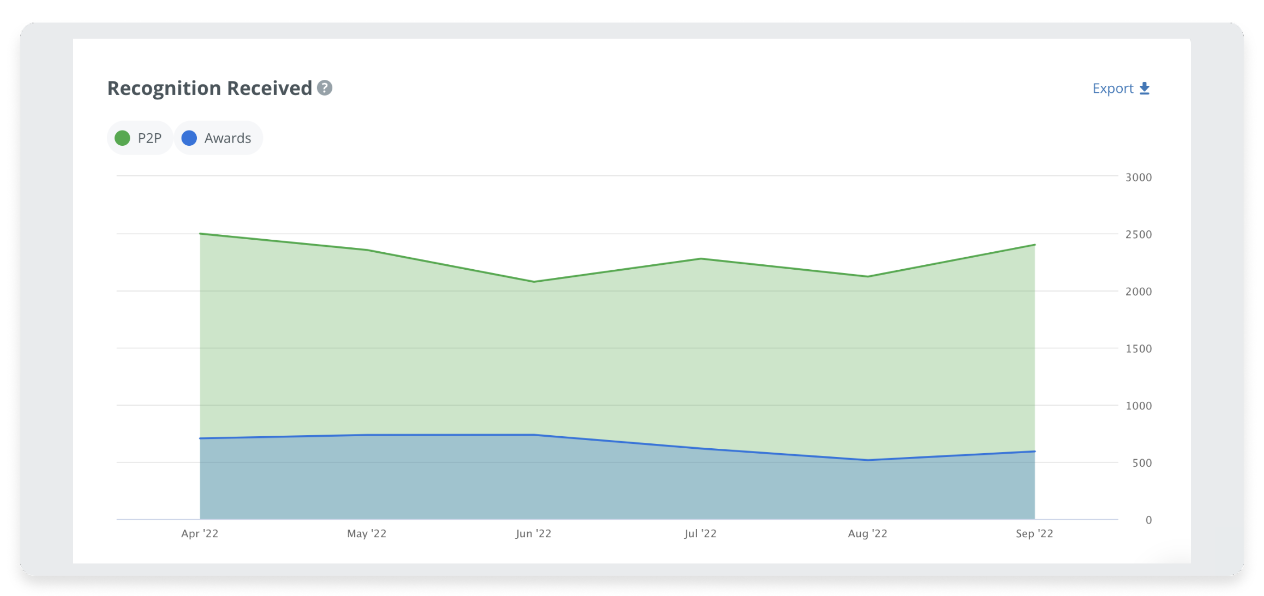Click the Apr '22 axis label

click(199, 533)
